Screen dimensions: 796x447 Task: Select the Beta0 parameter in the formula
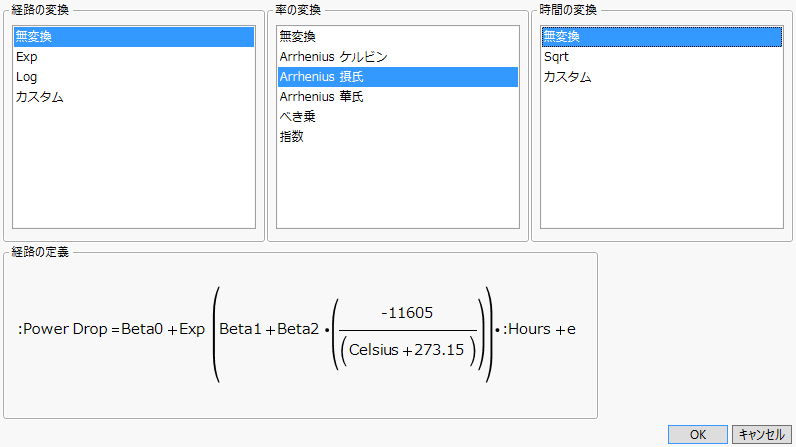(x=142, y=330)
